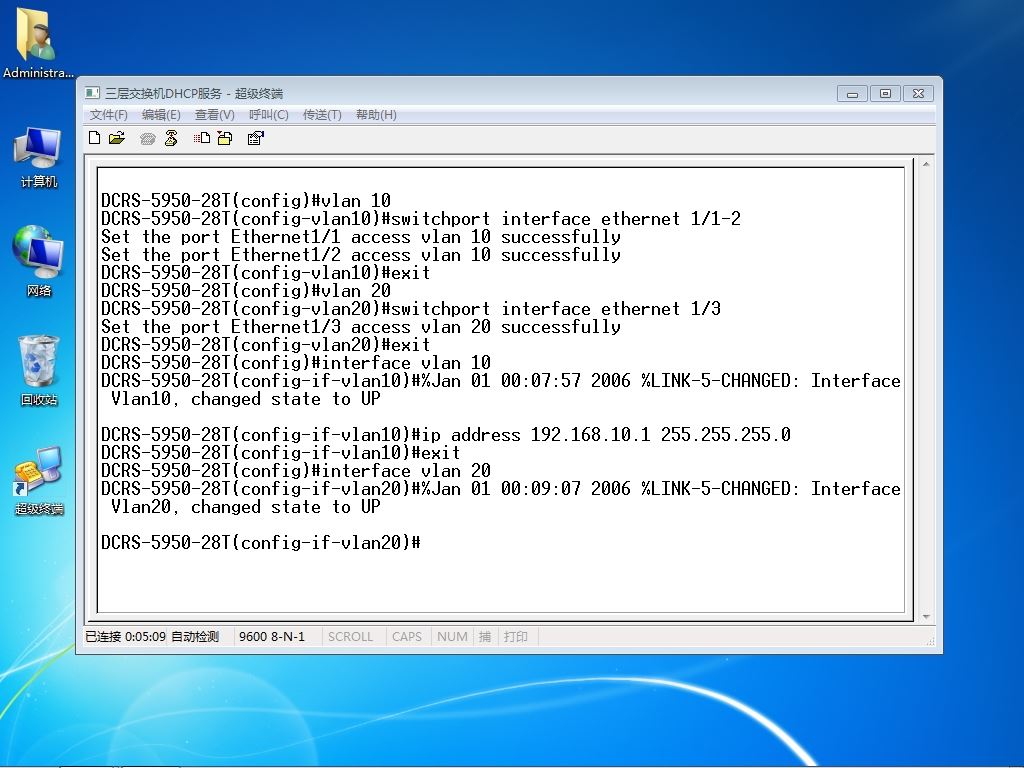
Task: Click the Open file toolbar icon
Action: tap(117, 138)
